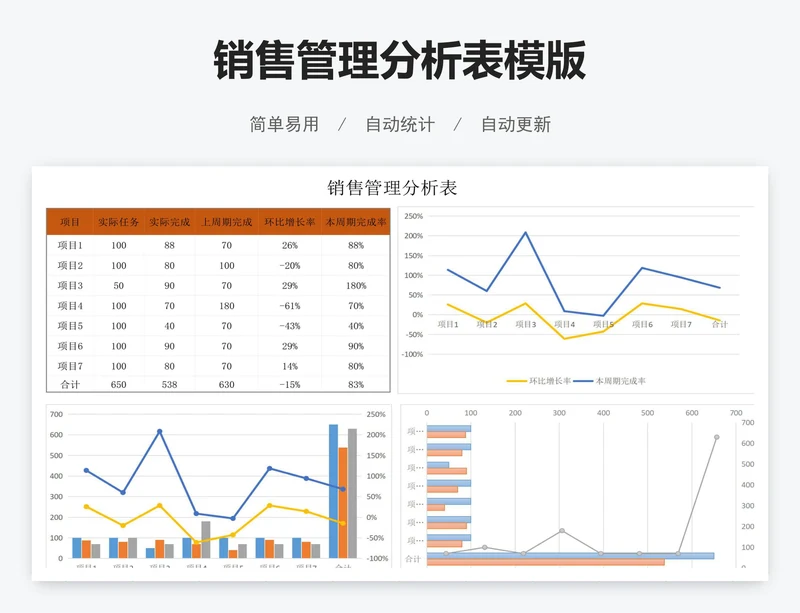Select the 180 cell in 项目4 row
This screenshot has height=613, width=800.
[x=227, y=306]
